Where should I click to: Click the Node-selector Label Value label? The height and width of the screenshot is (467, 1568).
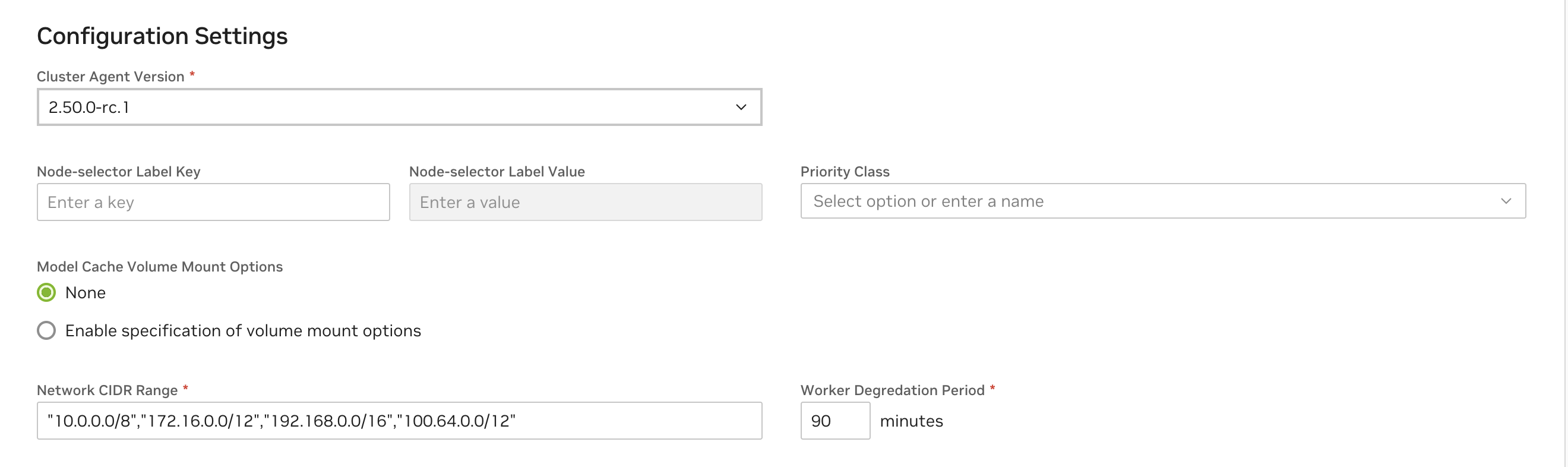(x=497, y=172)
